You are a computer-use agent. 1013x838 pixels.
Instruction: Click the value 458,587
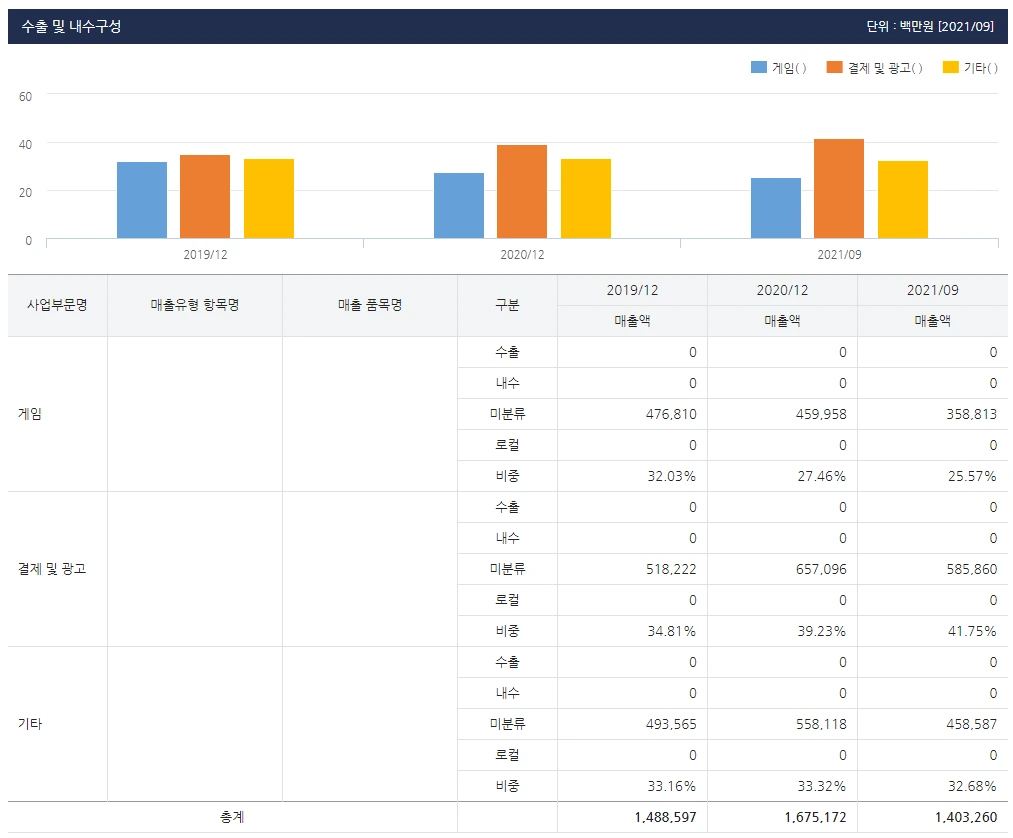pos(972,724)
